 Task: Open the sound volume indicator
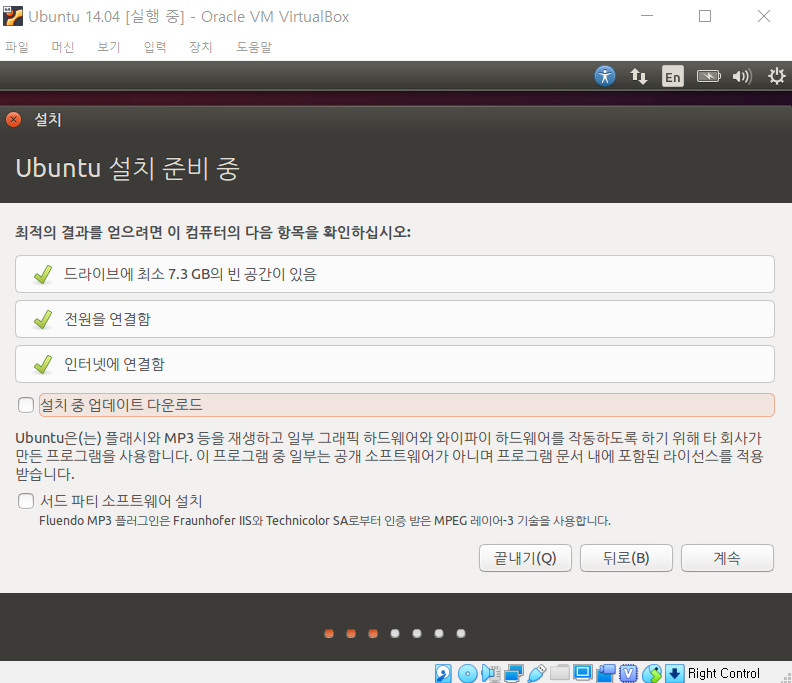click(742, 76)
